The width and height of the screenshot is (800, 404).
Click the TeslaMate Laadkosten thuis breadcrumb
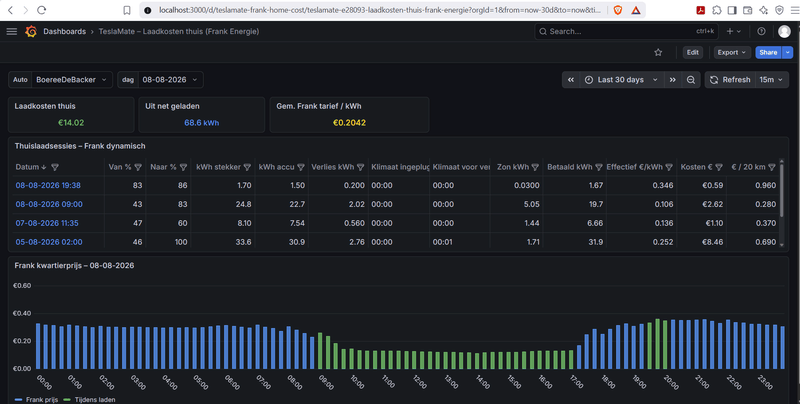pos(179,32)
